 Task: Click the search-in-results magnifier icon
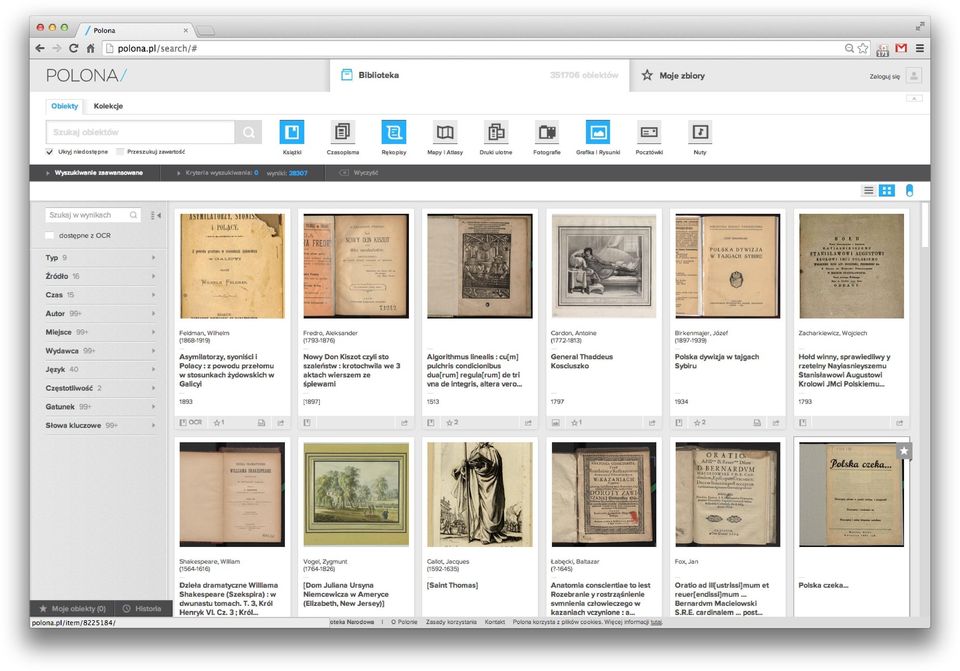click(133, 215)
